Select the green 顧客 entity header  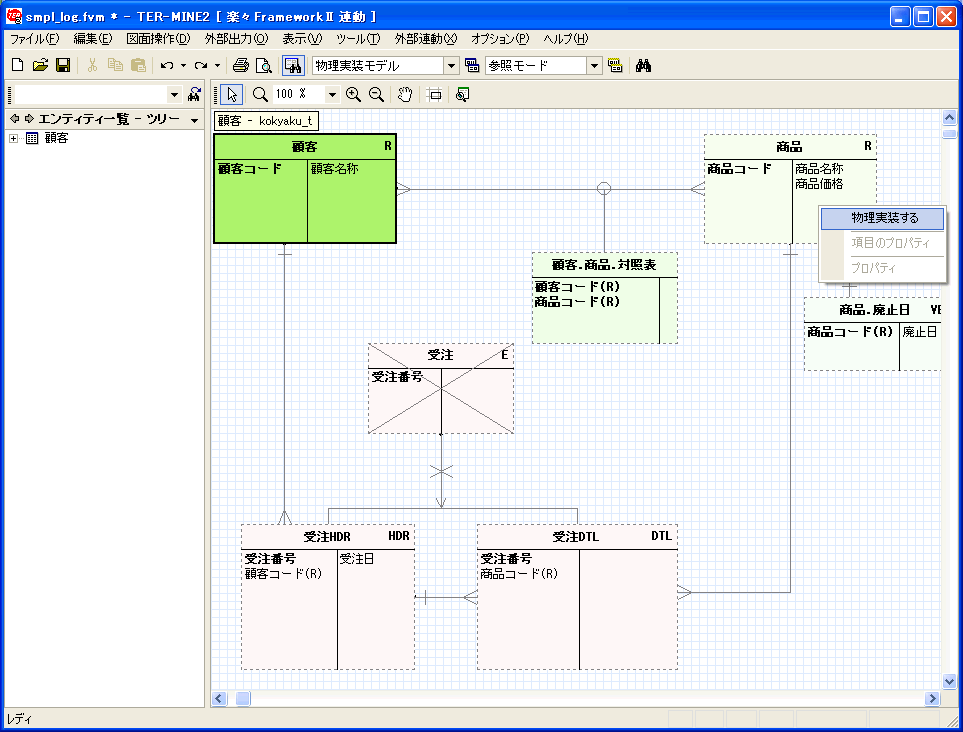click(305, 147)
